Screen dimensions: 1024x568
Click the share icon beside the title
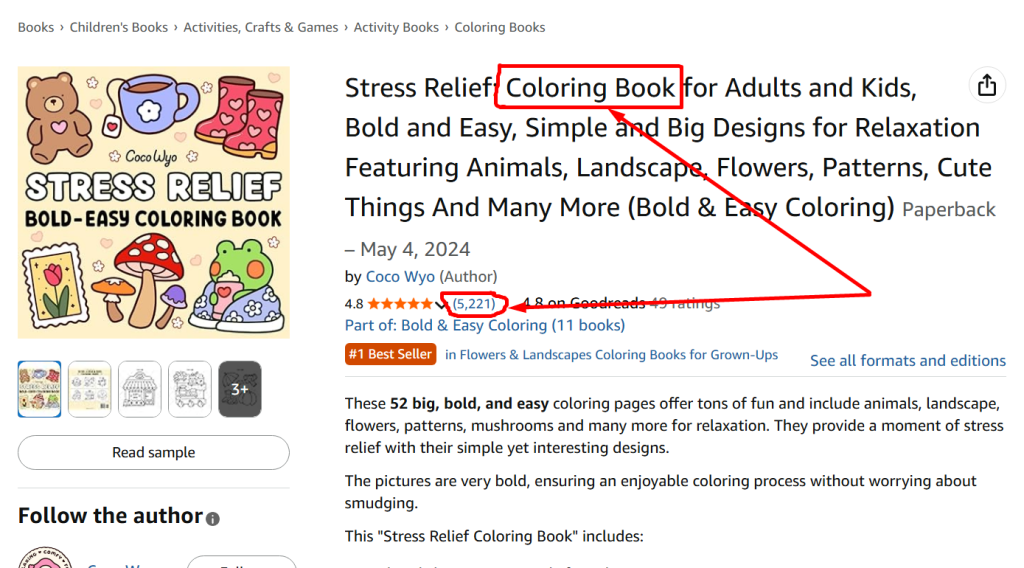(x=987, y=86)
